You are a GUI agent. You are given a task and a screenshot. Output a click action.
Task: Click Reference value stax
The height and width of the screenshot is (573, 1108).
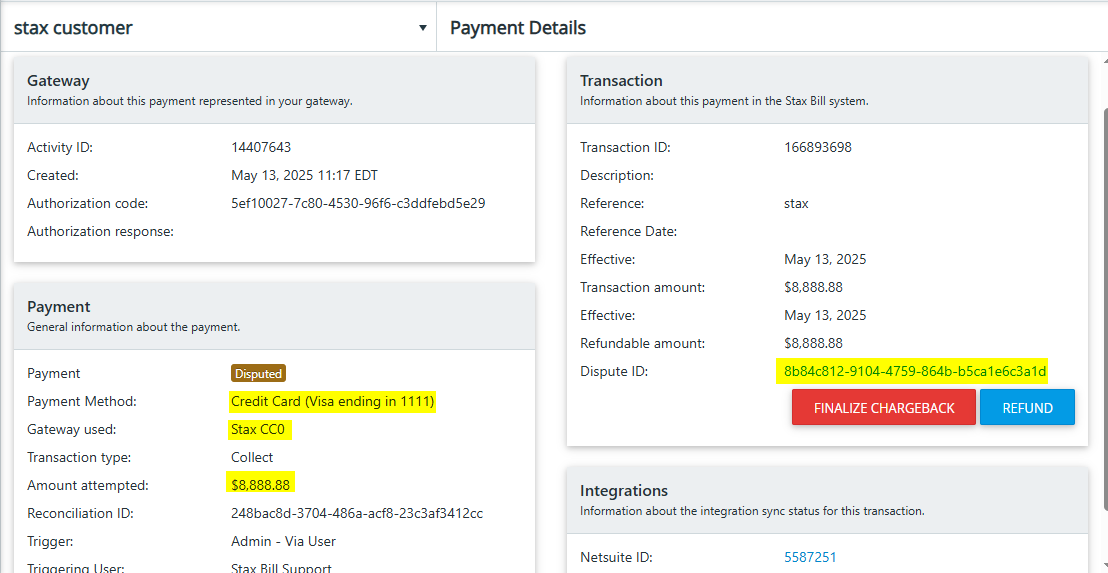796,203
